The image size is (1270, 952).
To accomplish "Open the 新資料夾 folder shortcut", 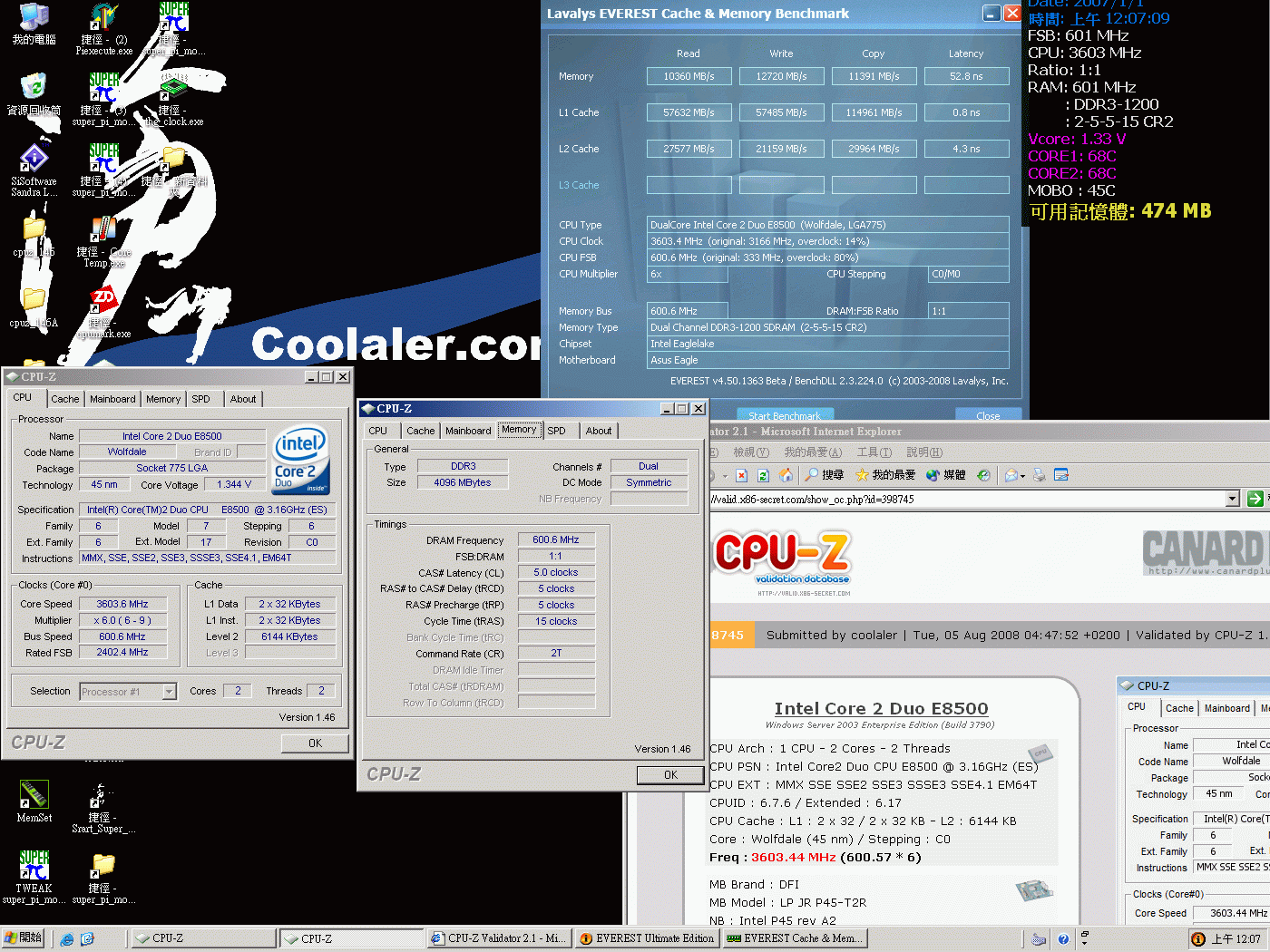I will [x=172, y=170].
